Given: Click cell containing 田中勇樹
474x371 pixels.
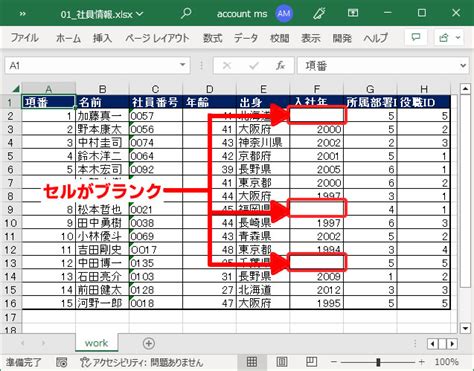Looking at the screenshot, I should point(102,223).
